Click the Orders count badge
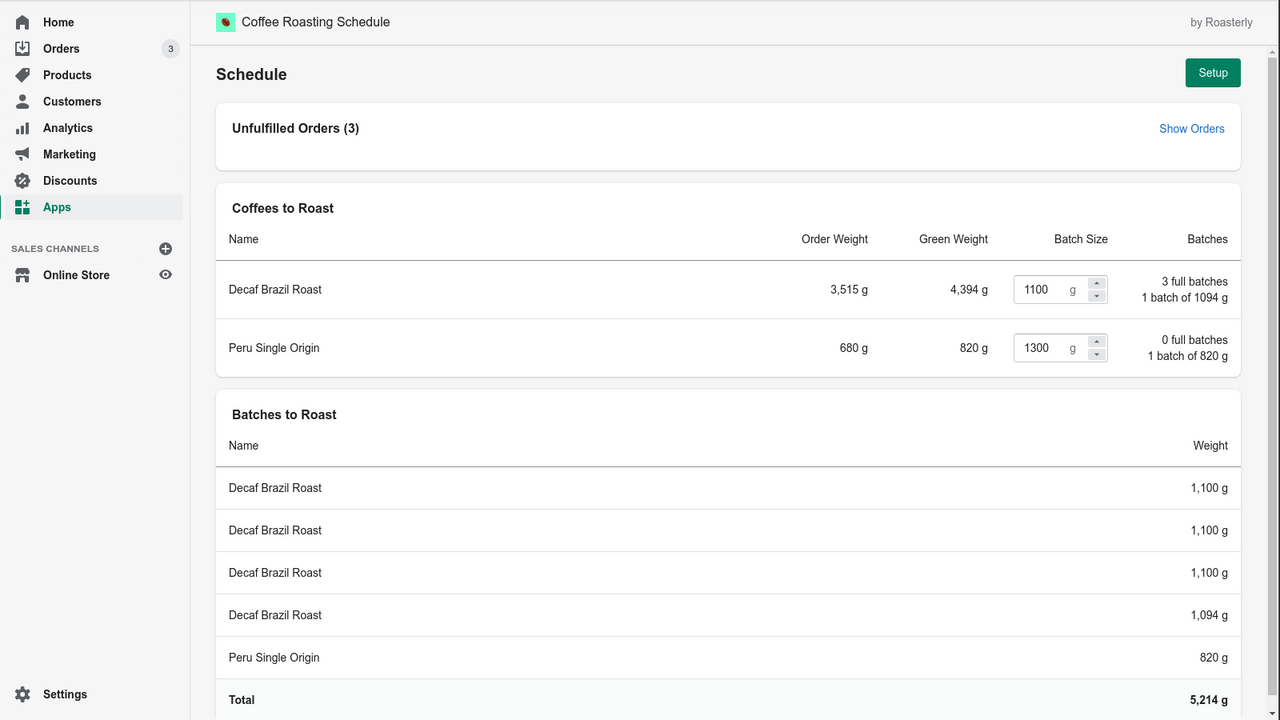This screenshot has width=1280, height=720. pyautogui.click(x=170, y=48)
